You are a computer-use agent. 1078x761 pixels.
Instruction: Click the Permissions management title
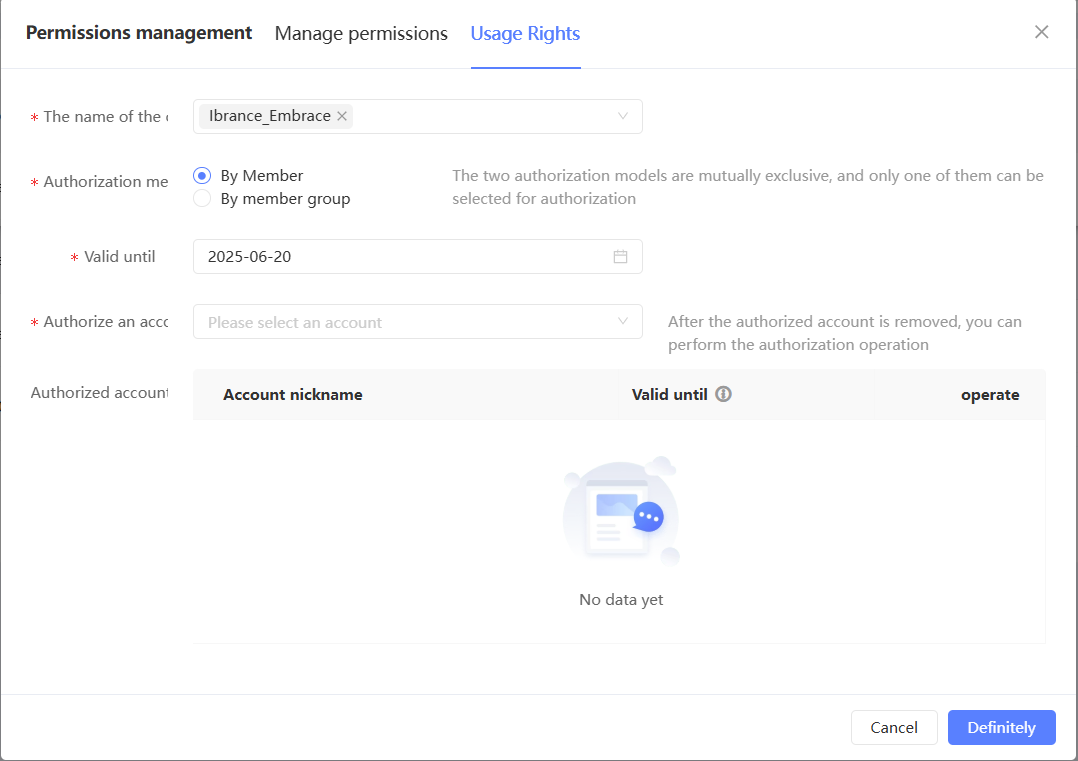click(x=139, y=33)
